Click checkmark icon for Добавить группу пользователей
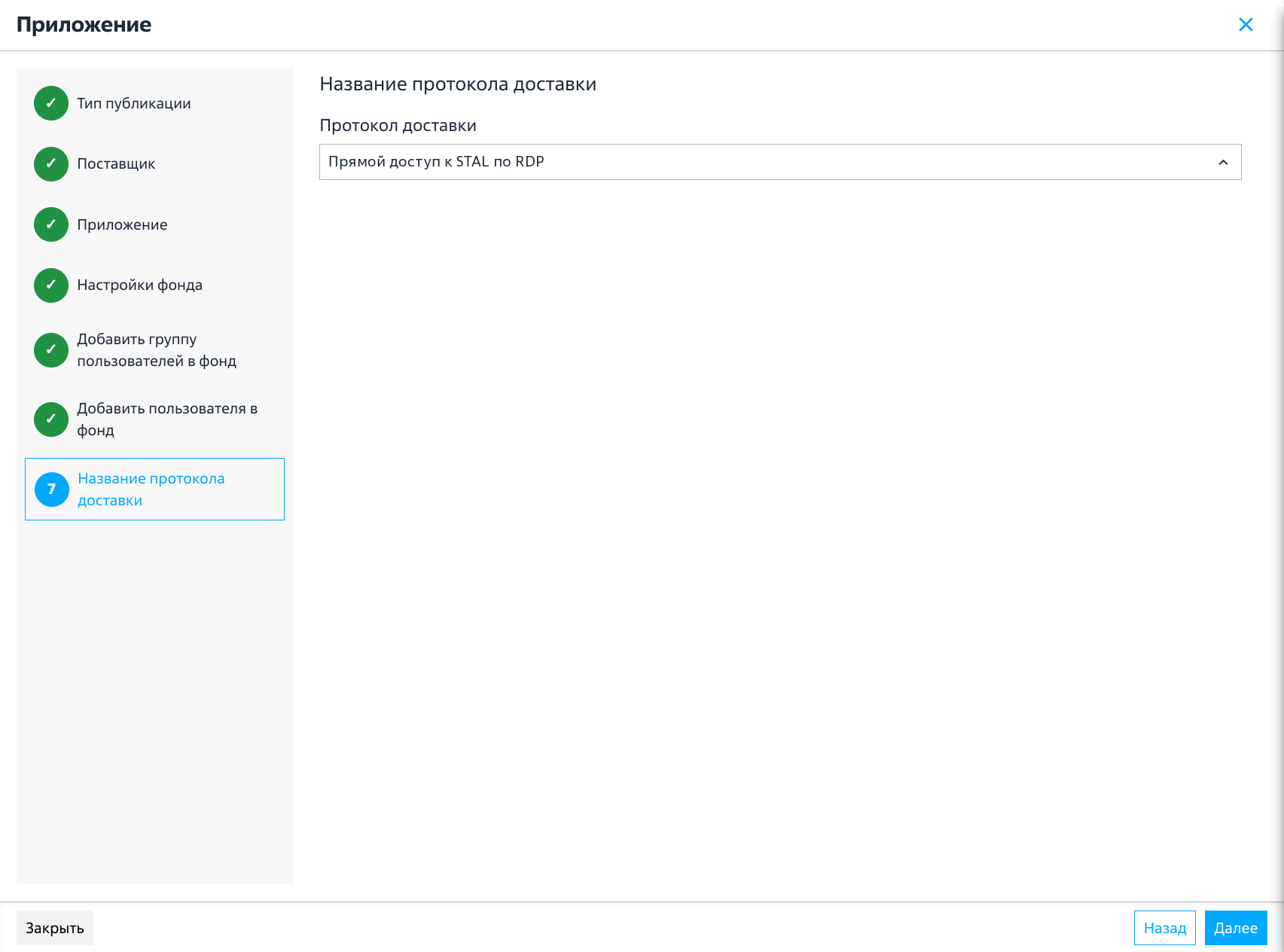The image size is (1284, 952). pyautogui.click(x=51, y=350)
